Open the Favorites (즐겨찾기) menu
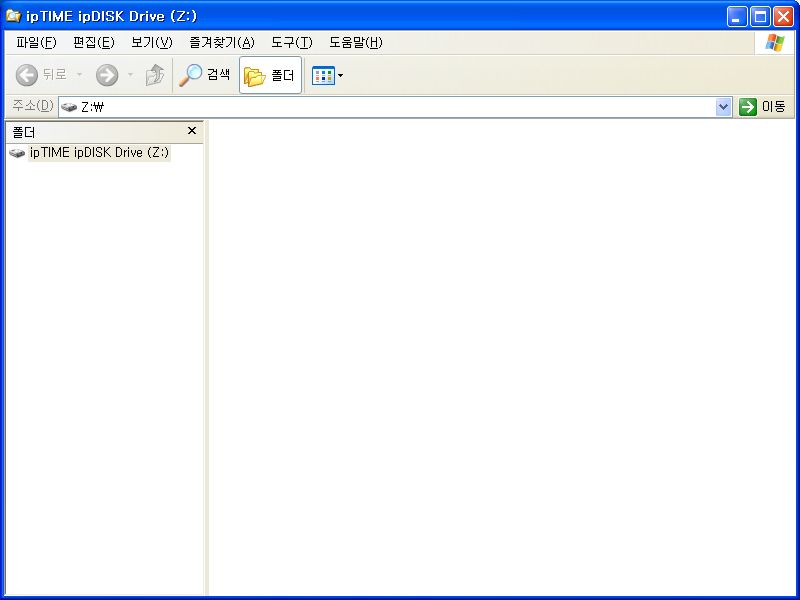The height and width of the screenshot is (600, 800). coord(221,42)
